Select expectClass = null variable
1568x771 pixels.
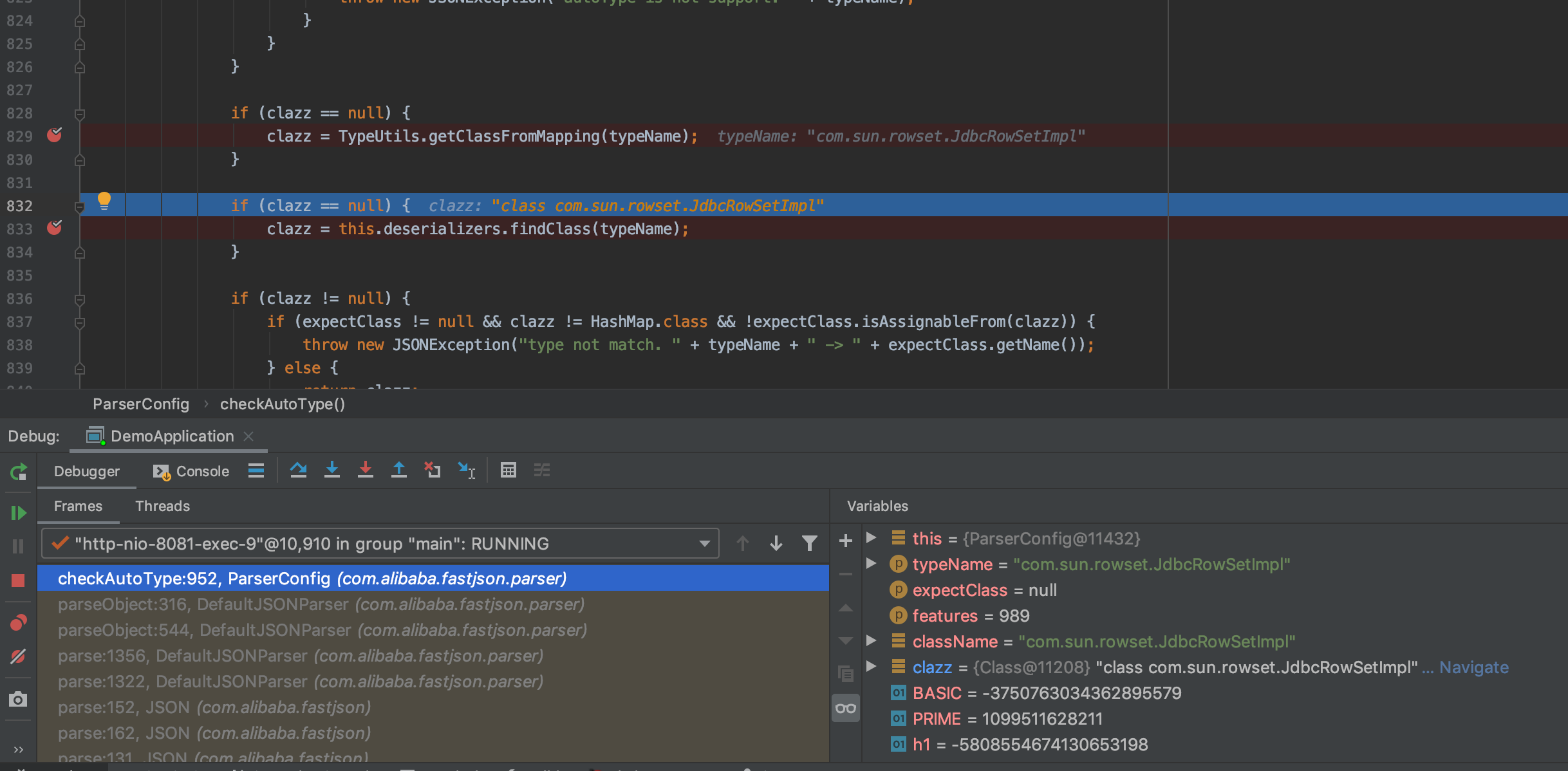[x=1214, y=590]
